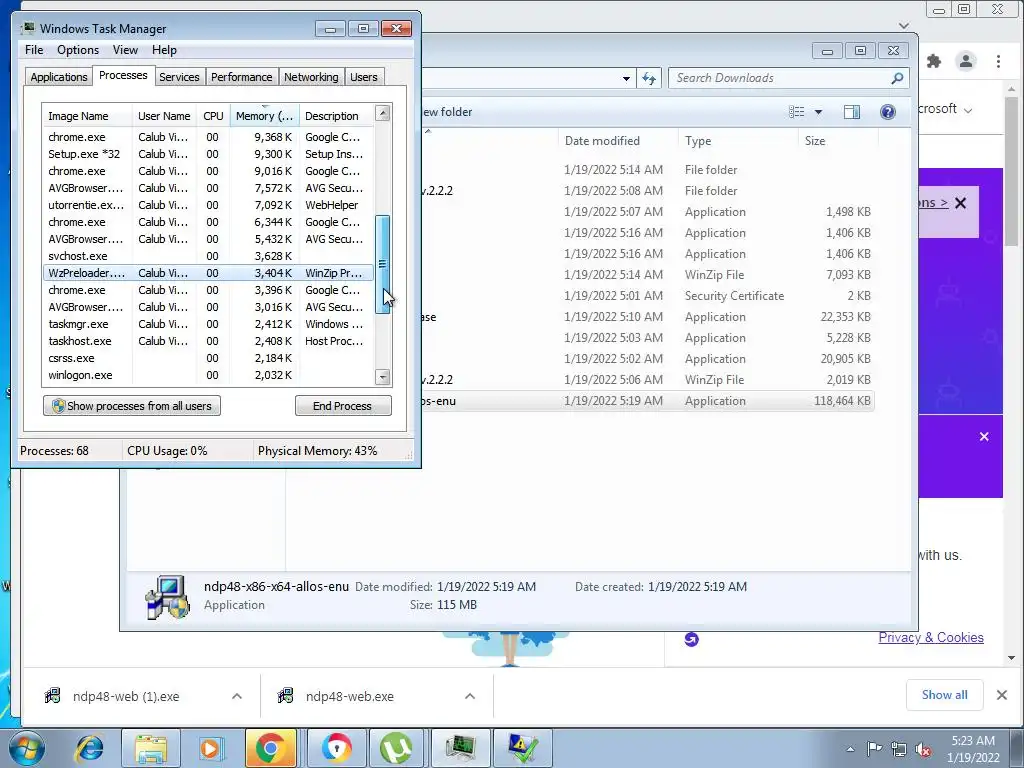The width and height of the screenshot is (1024, 768).
Task: Select the winlogon.exe process row
Action: pyautogui.click(x=208, y=375)
